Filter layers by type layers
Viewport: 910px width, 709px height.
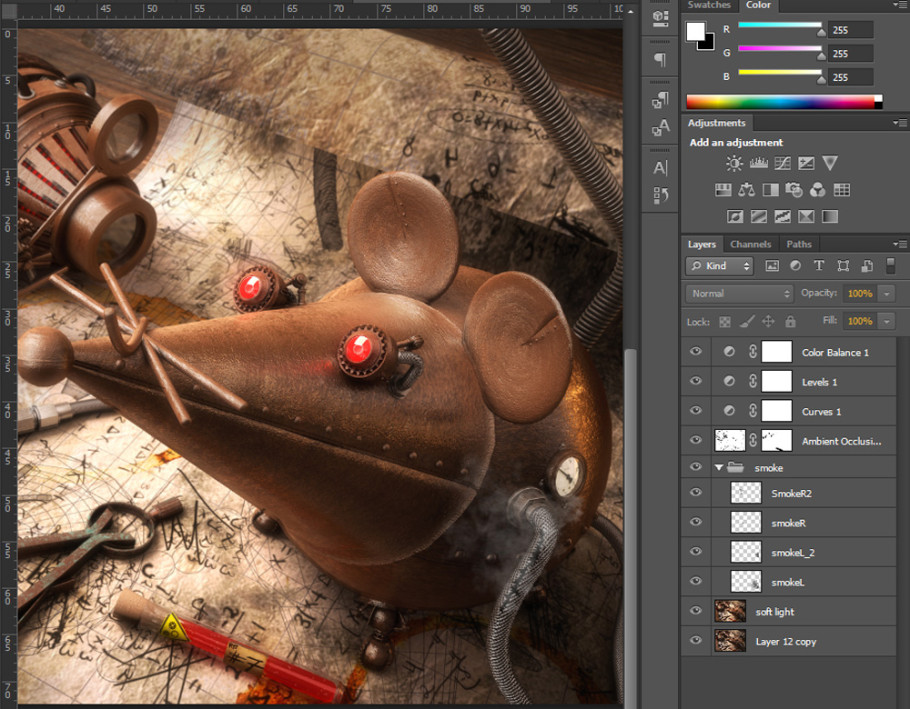pos(819,266)
